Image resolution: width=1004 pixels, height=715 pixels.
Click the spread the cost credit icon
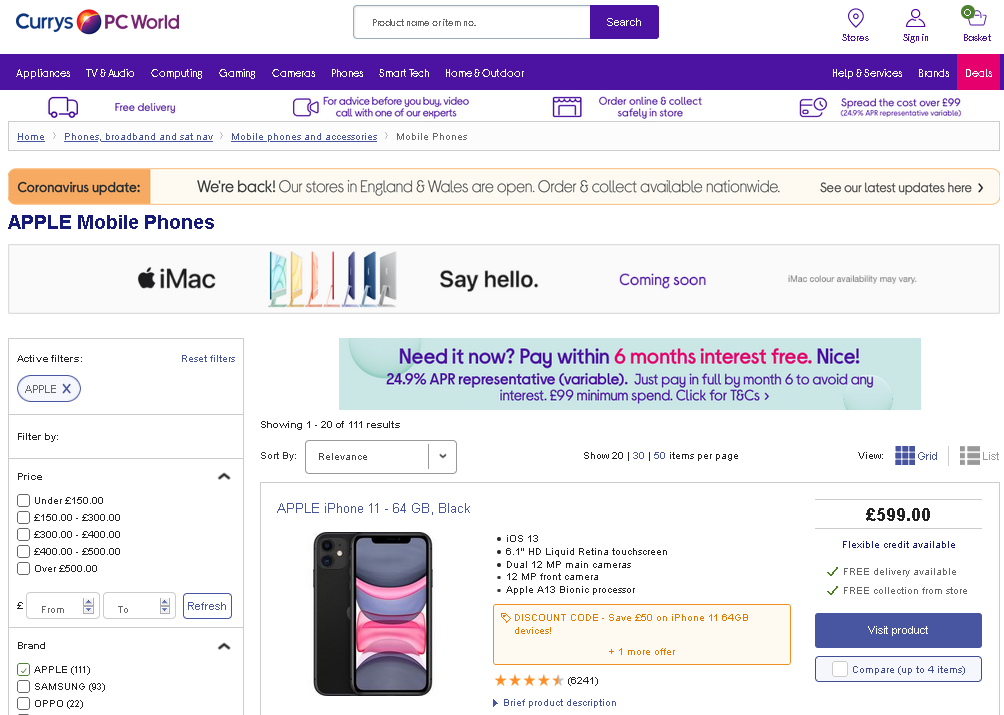[x=813, y=107]
